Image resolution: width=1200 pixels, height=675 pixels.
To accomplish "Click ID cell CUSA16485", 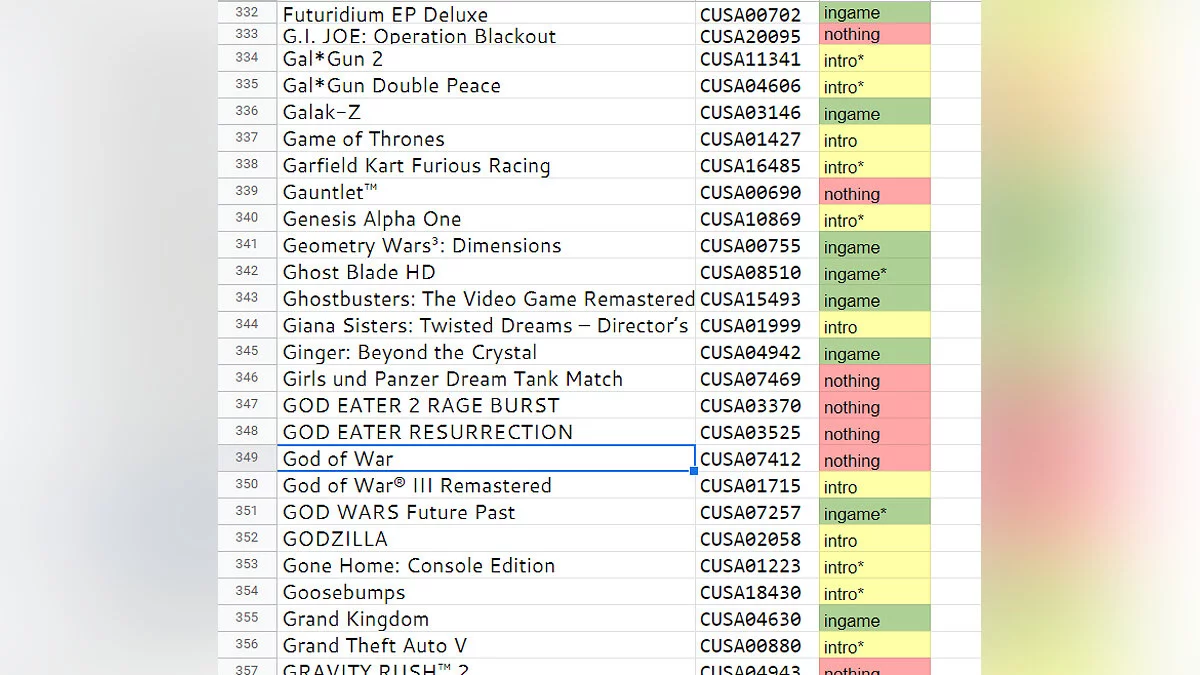I will pyautogui.click(x=757, y=166).
